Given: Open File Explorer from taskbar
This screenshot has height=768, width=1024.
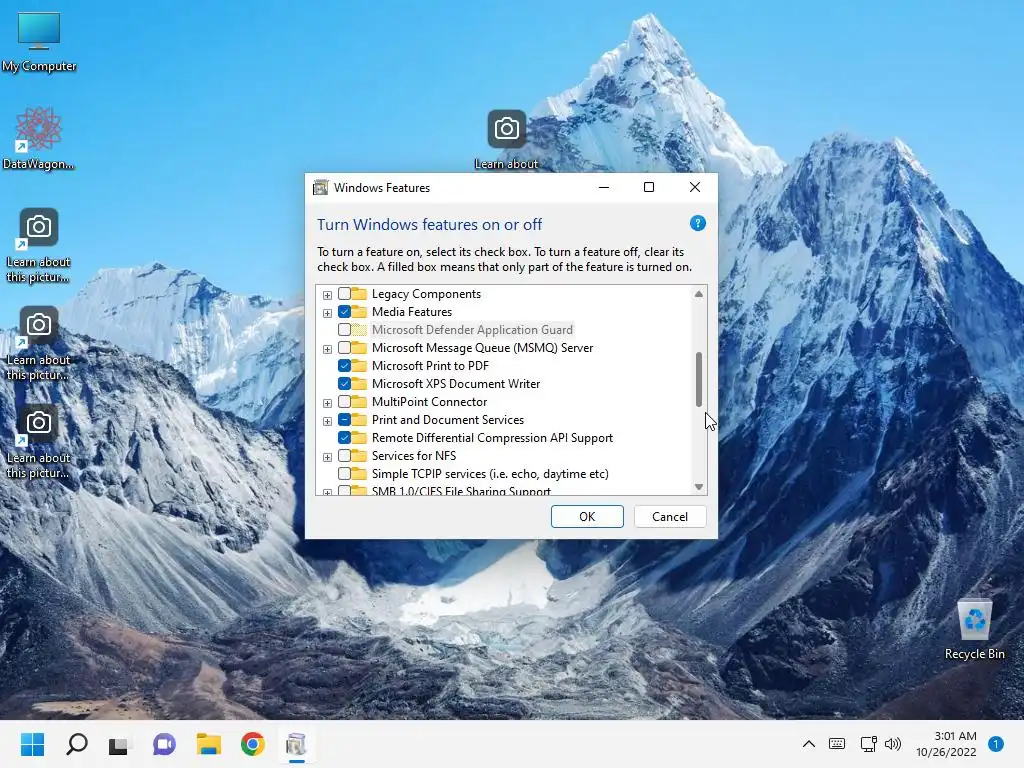Looking at the screenshot, I should click(x=209, y=744).
